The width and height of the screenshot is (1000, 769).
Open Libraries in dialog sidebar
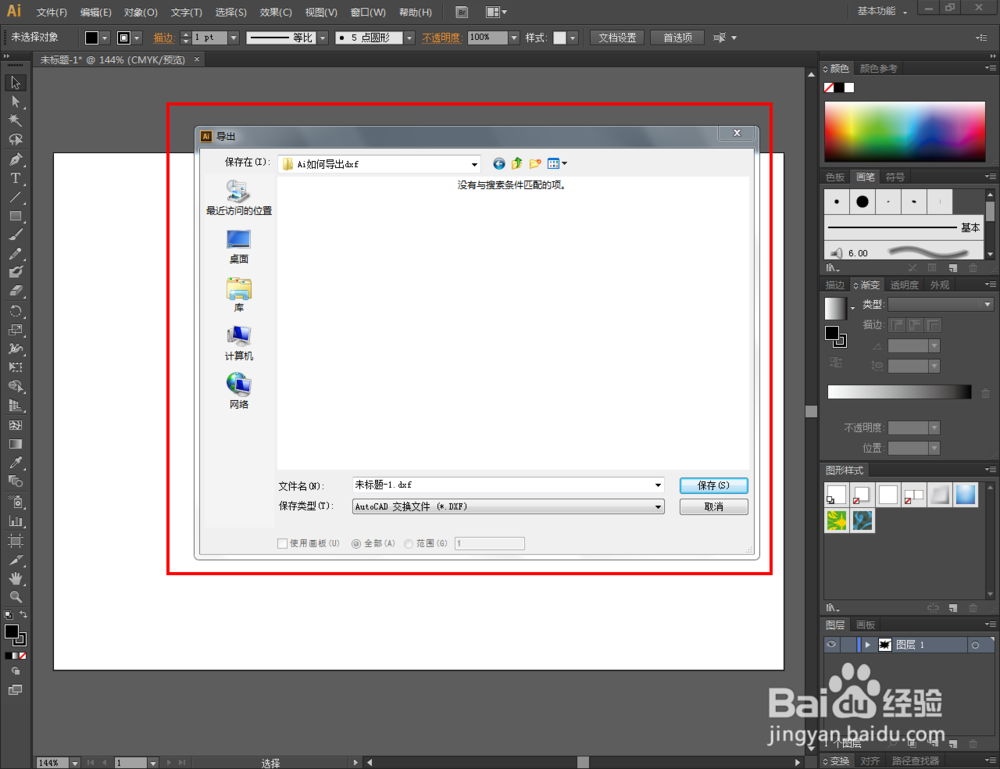click(239, 295)
